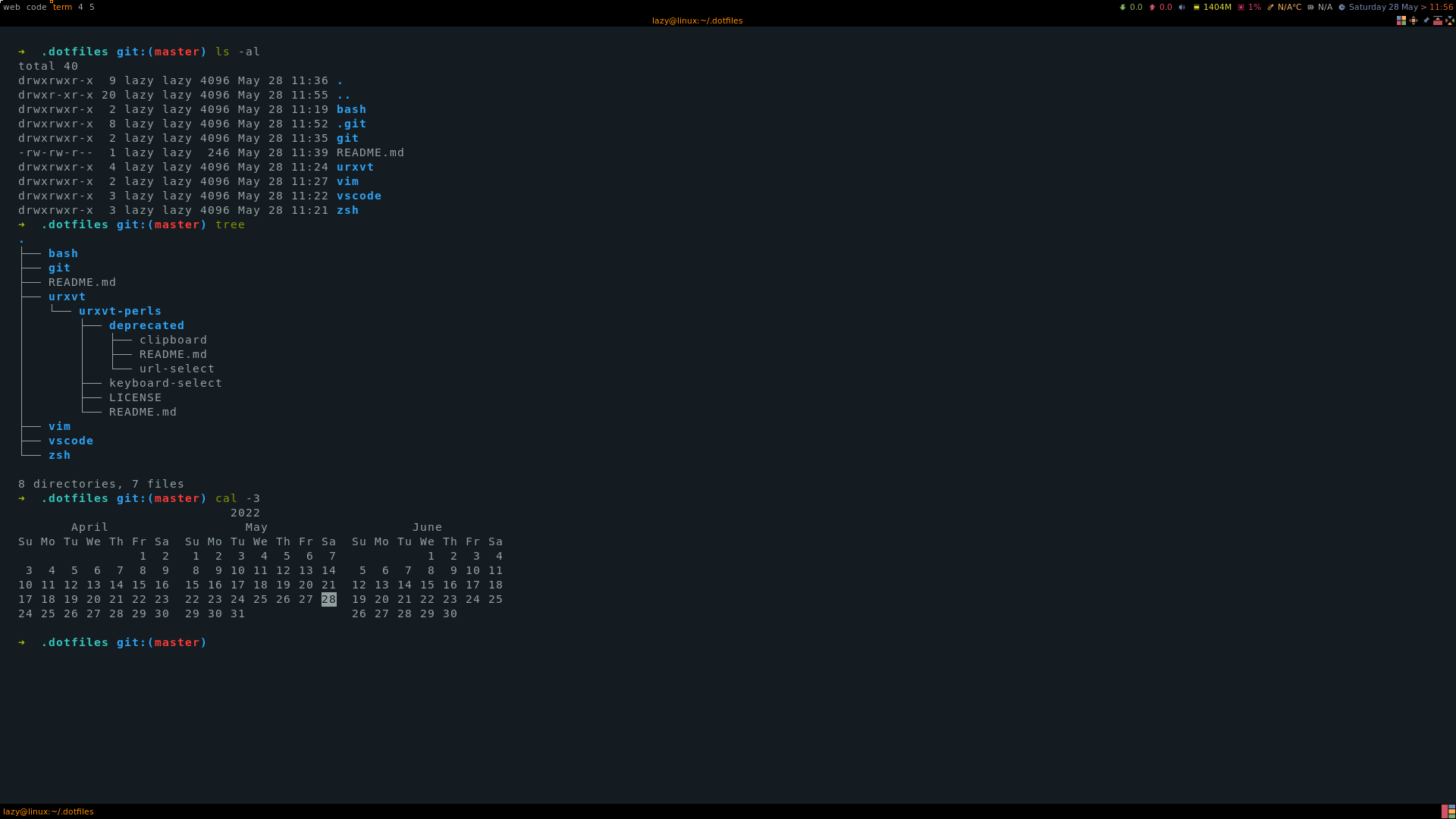Click the pink CPU usage icon
The image size is (1456, 819).
[x=1241, y=8]
